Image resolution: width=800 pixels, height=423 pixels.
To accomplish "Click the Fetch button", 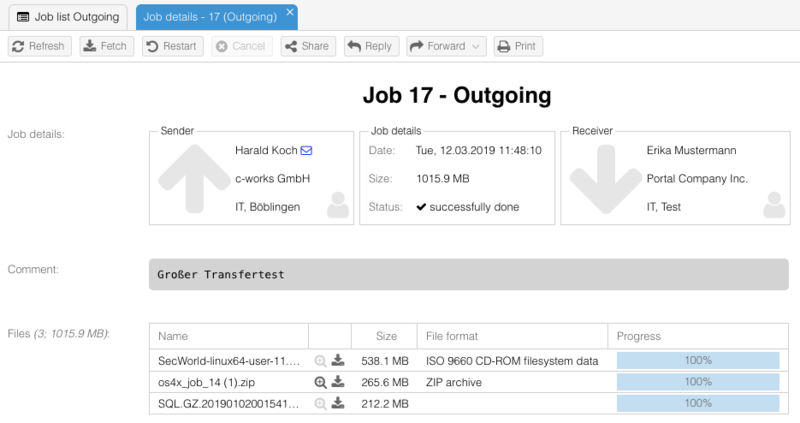I will click(104, 46).
